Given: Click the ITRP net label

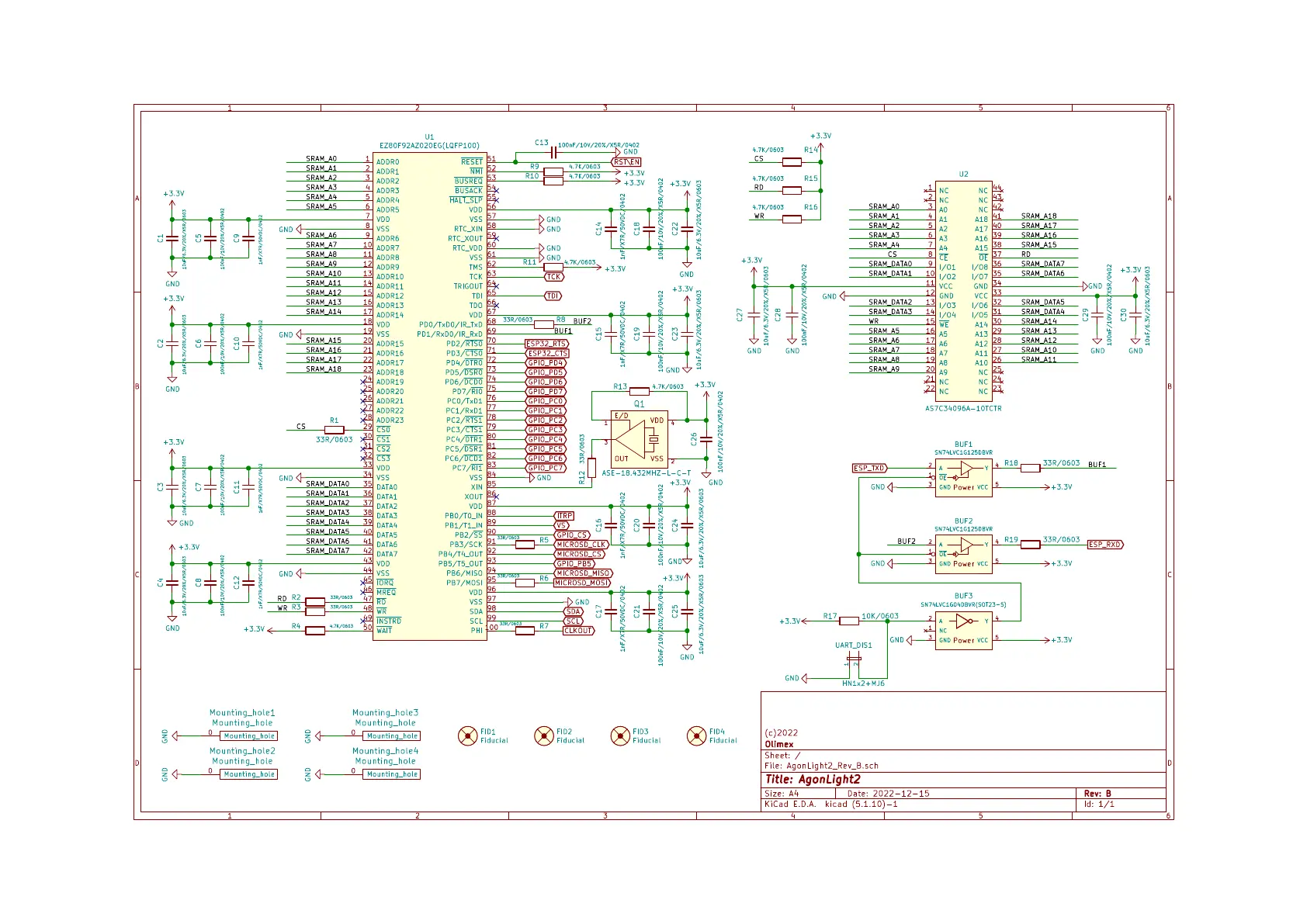Looking at the screenshot, I should point(564,516).
